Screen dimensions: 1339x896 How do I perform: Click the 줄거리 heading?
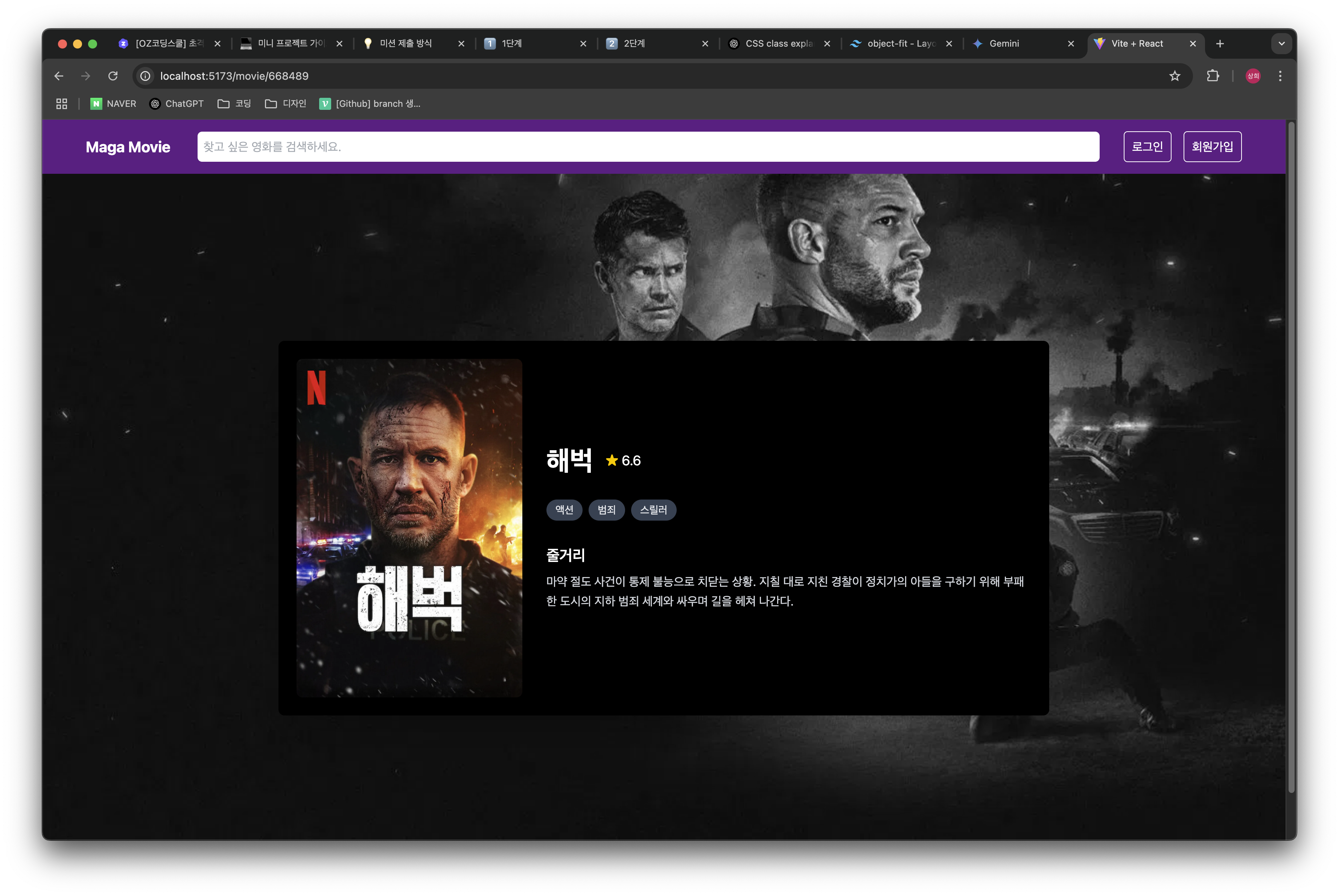566,555
